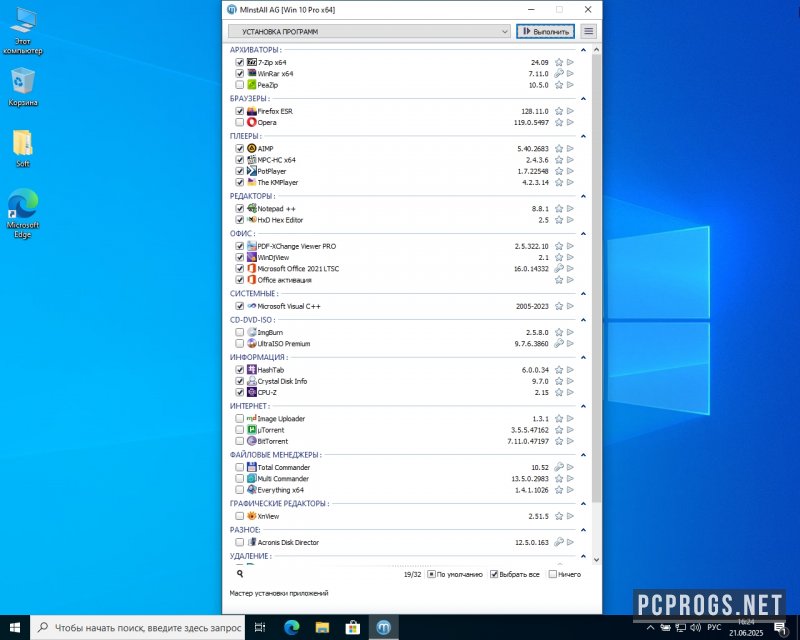Check the PeaZip checkbox
The image size is (800, 640).
(x=239, y=85)
